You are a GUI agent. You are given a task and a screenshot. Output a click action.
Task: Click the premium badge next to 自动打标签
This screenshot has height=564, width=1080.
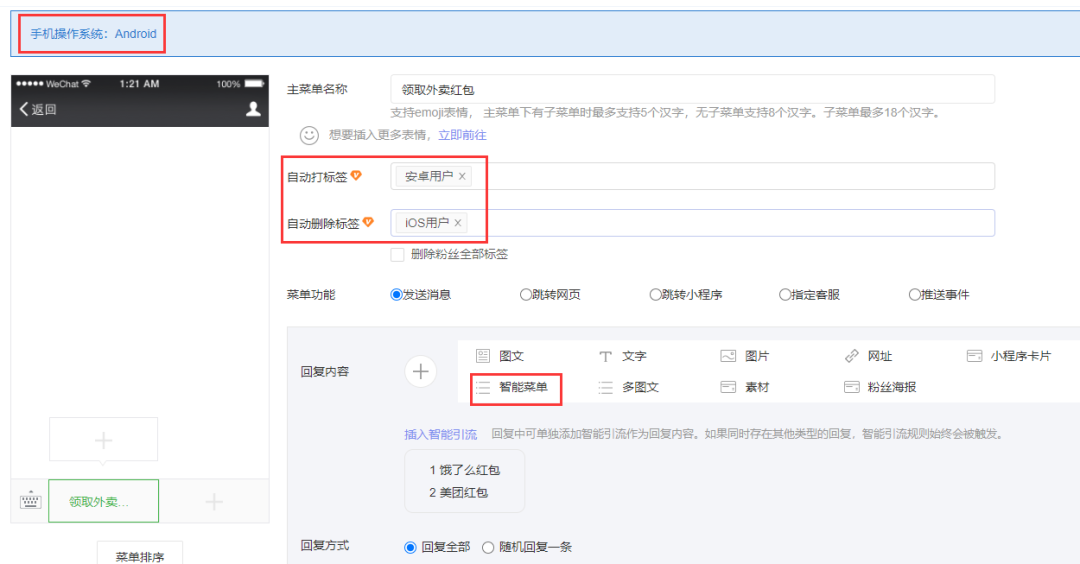(356, 176)
